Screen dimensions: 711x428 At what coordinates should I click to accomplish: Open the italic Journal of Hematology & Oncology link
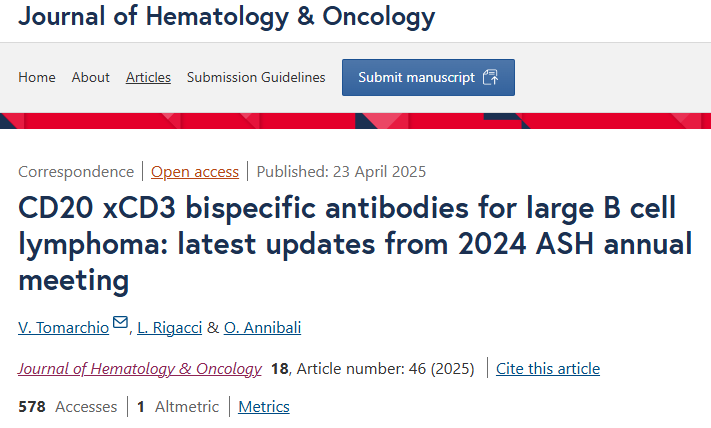140,369
